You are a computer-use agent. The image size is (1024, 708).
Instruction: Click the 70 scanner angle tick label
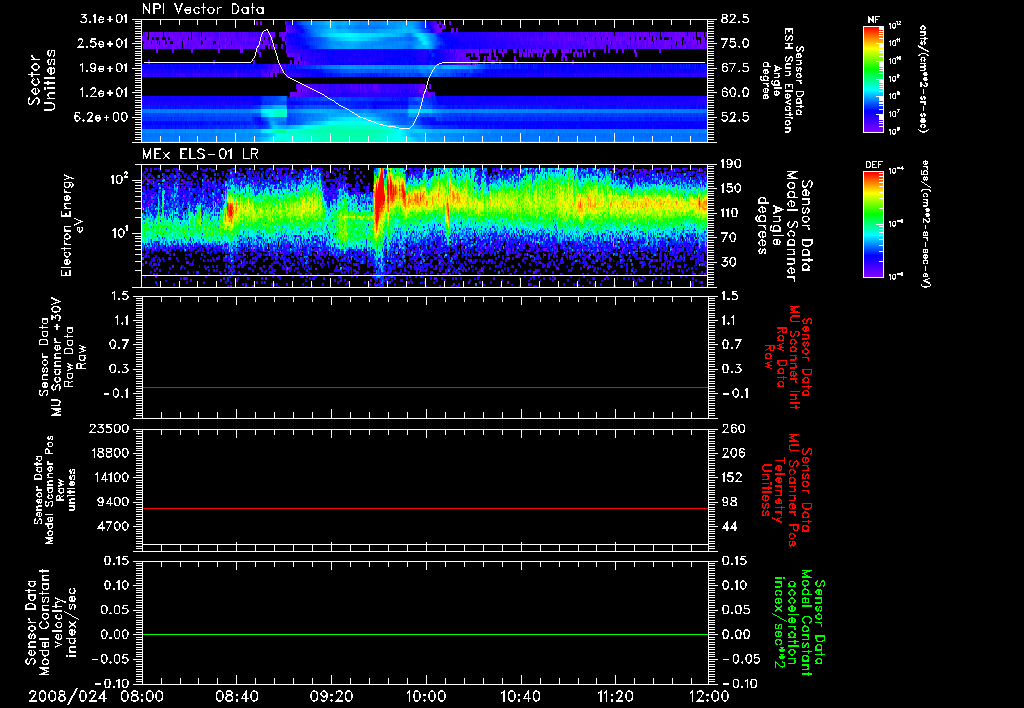pos(728,238)
